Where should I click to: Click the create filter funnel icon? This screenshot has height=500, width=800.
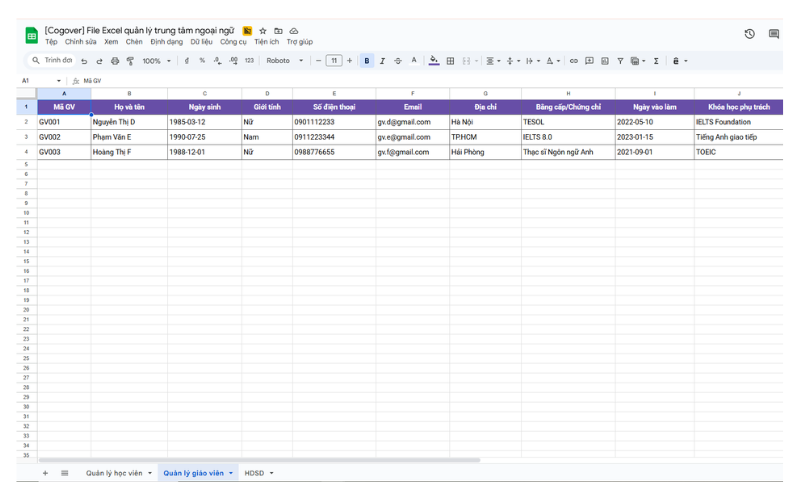tap(620, 61)
